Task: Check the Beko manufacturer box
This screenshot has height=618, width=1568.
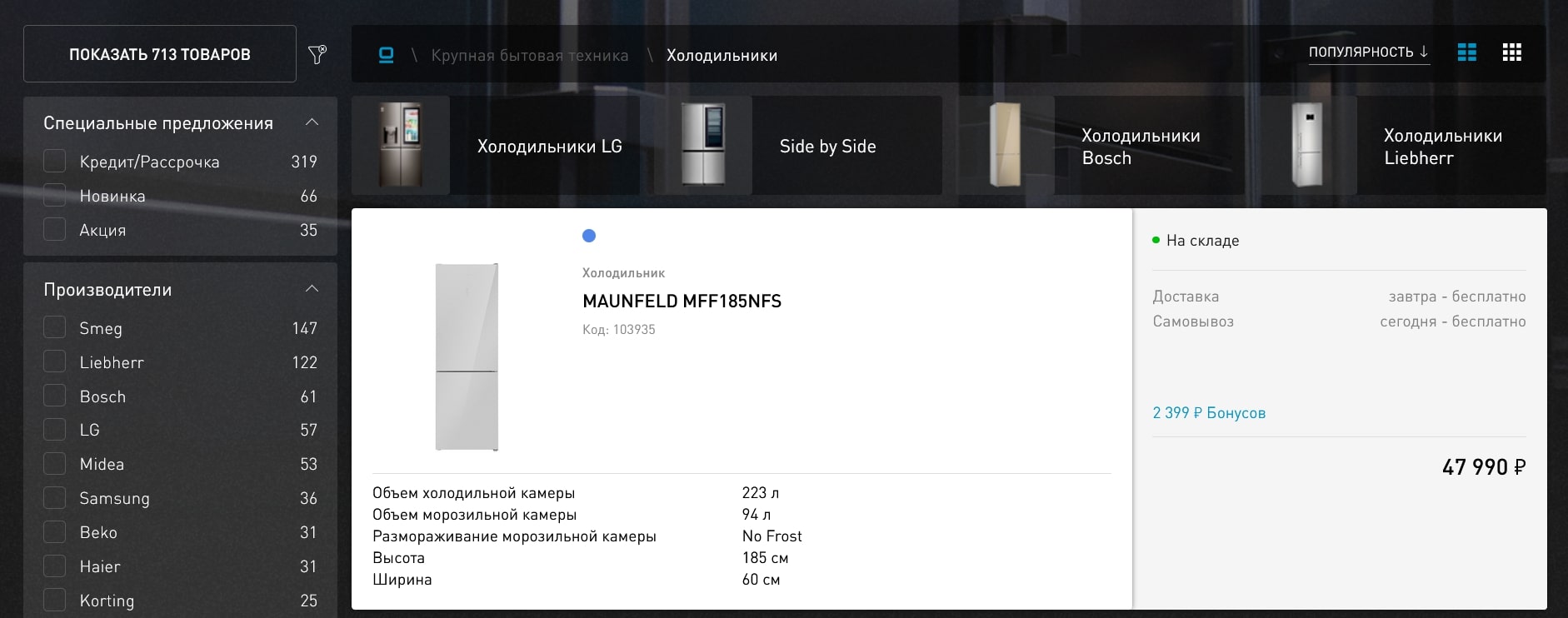Action: [x=54, y=532]
